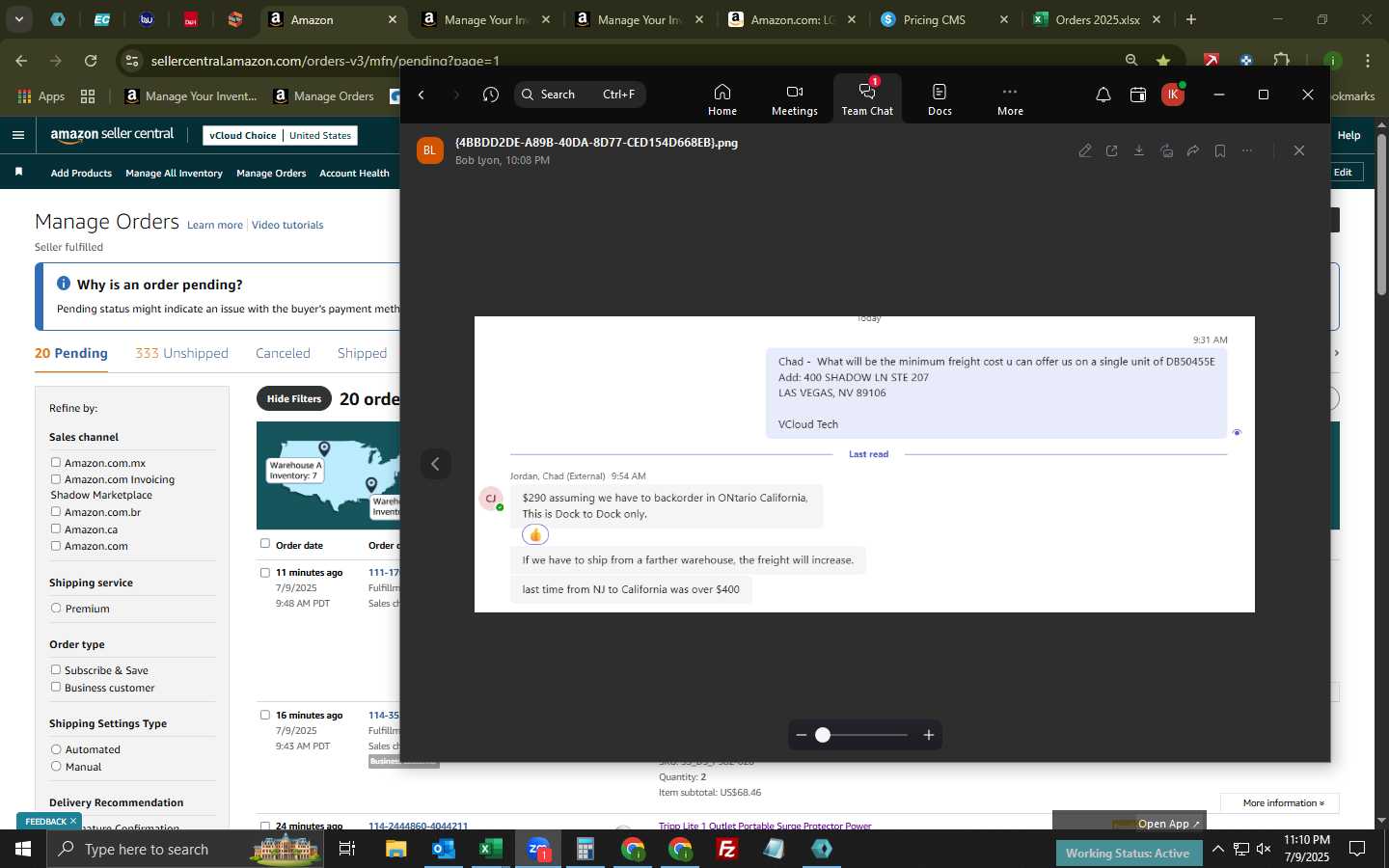Tick the Amazon.com sales channel checkbox

tap(56, 546)
